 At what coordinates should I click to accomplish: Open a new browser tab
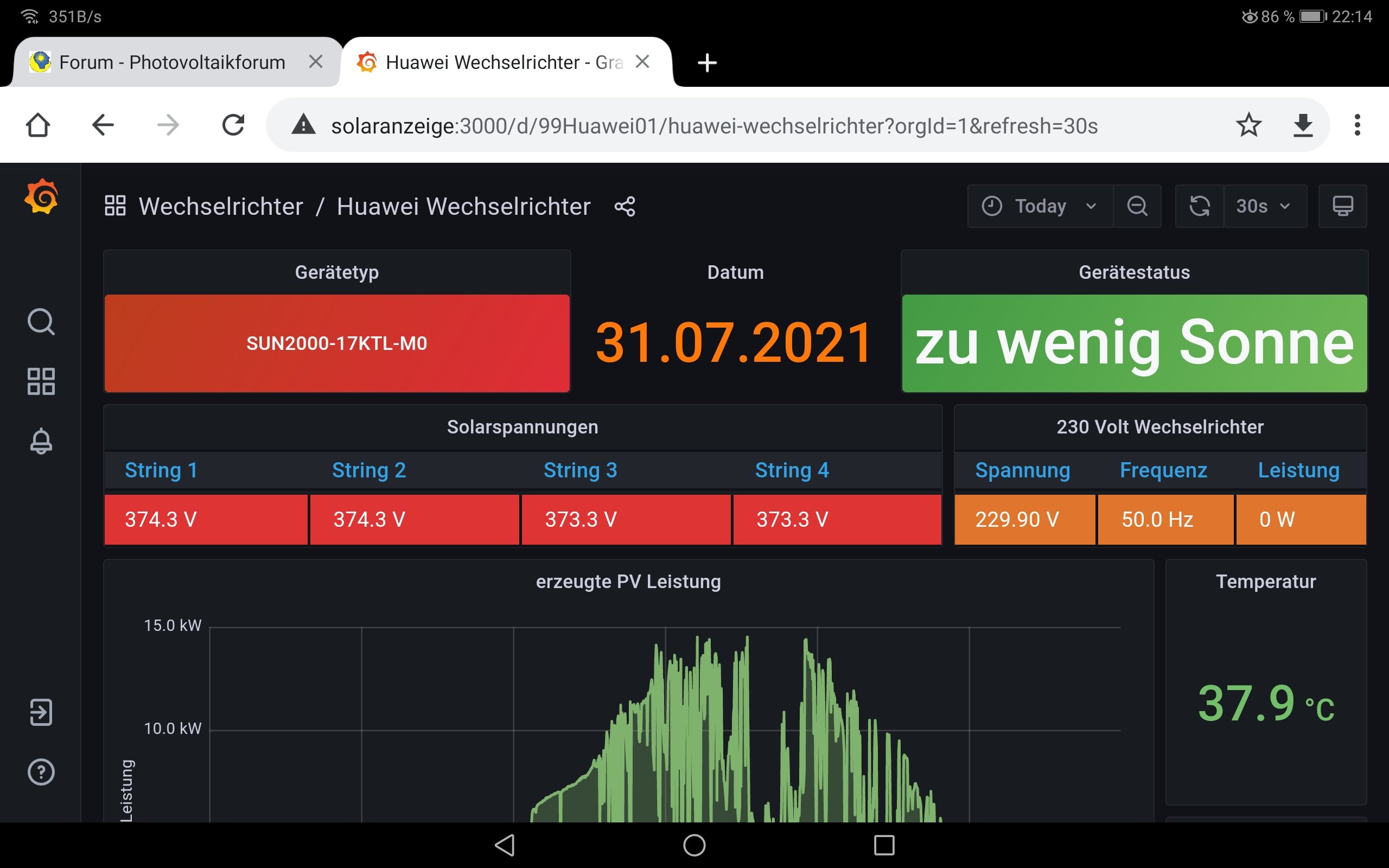(x=706, y=62)
